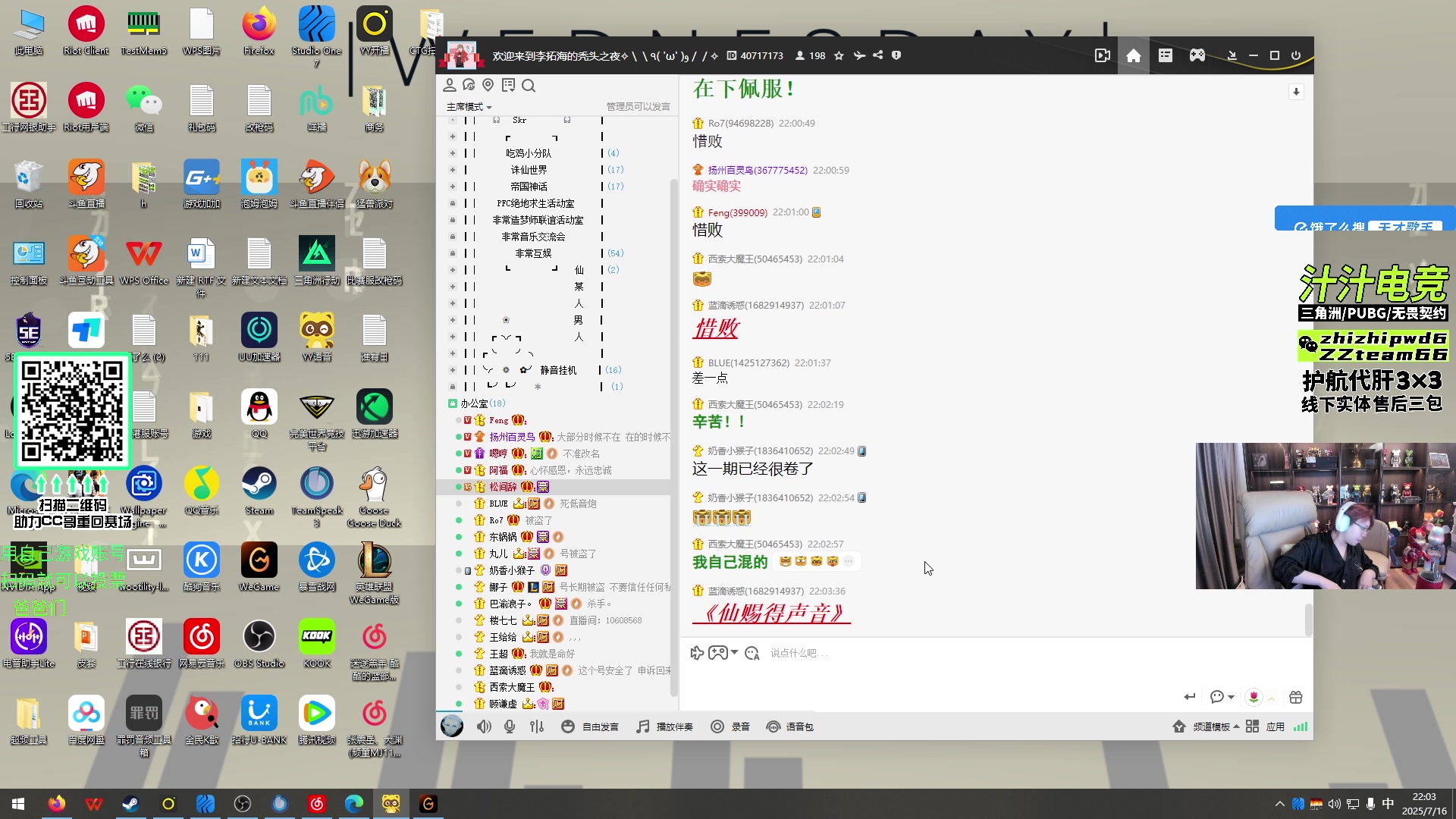Open the Edge browser icon in the taskbar
Screen dimensions: 1456x819
pos(354,804)
